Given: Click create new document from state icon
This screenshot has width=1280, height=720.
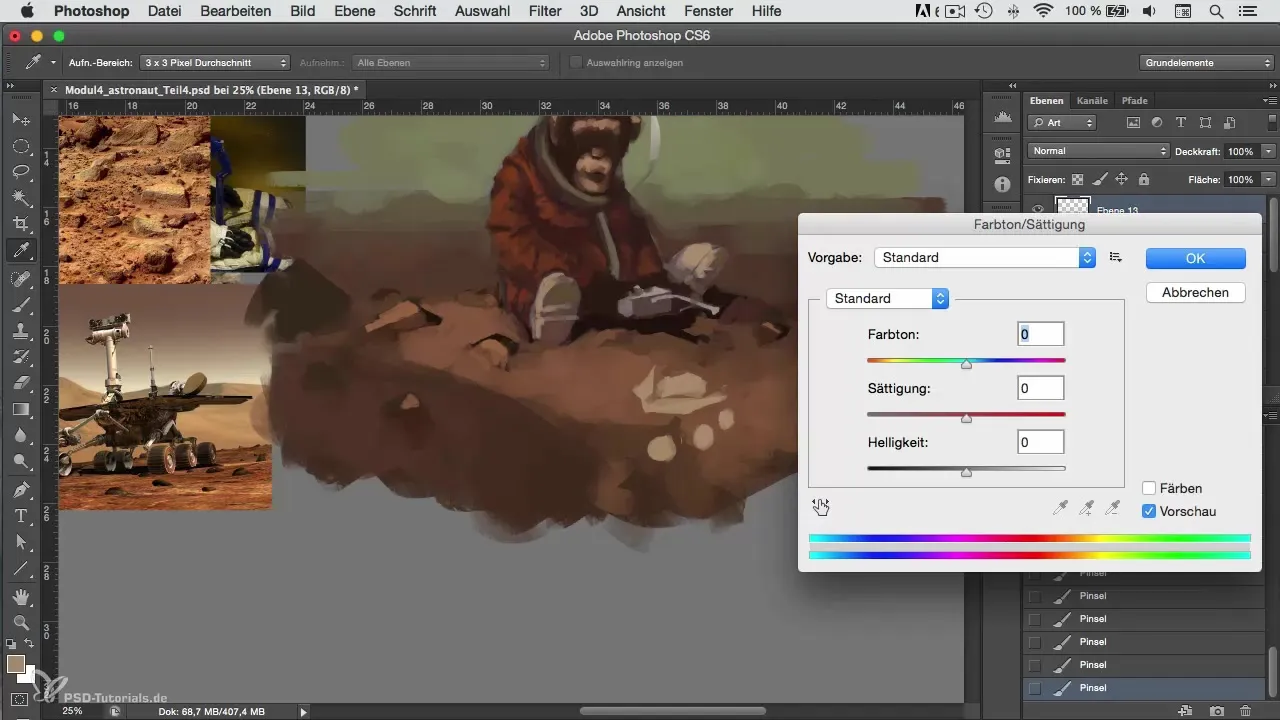Looking at the screenshot, I should (1186, 711).
